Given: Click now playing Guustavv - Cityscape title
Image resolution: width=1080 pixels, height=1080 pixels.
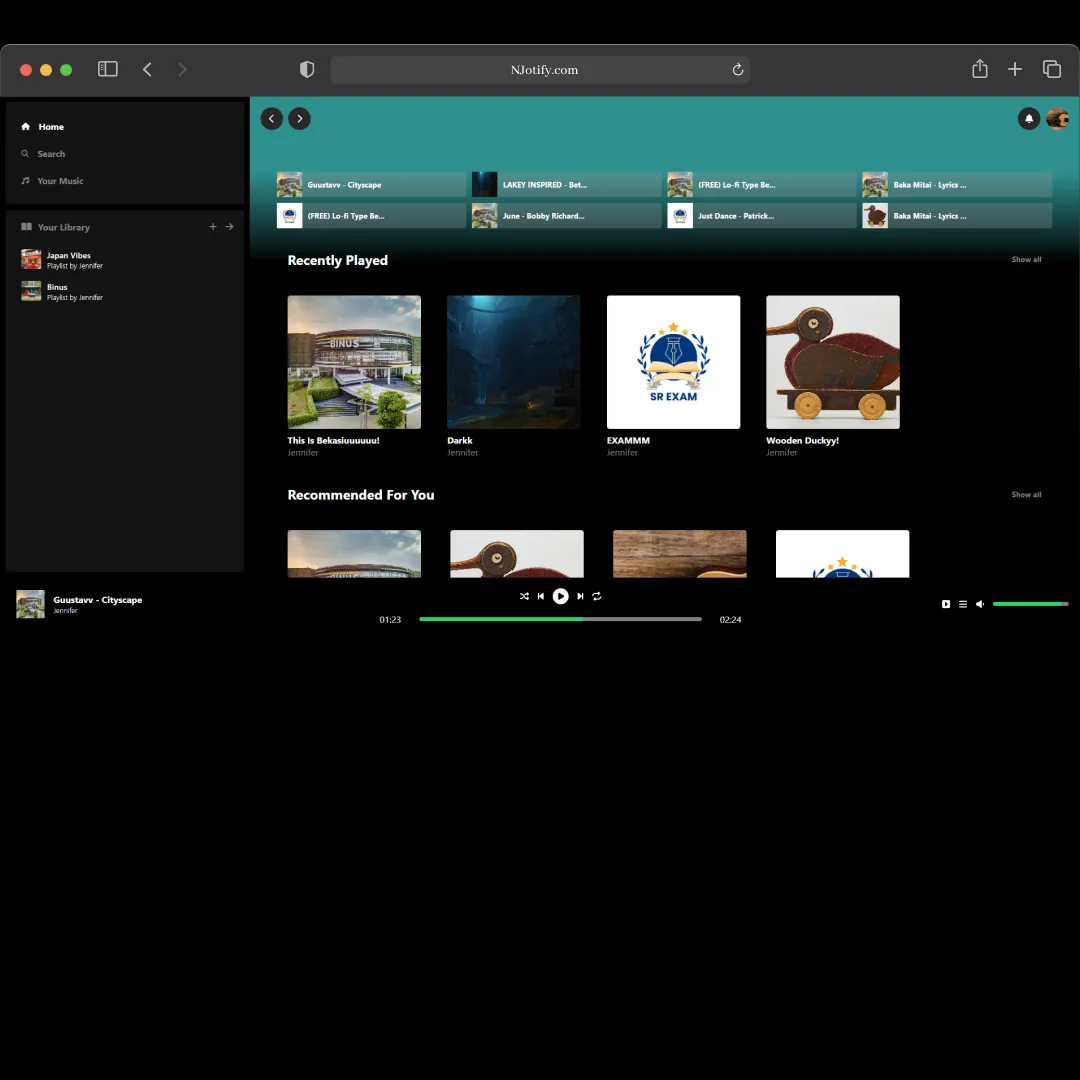Looking at the screenshot, I should (97, 600).
